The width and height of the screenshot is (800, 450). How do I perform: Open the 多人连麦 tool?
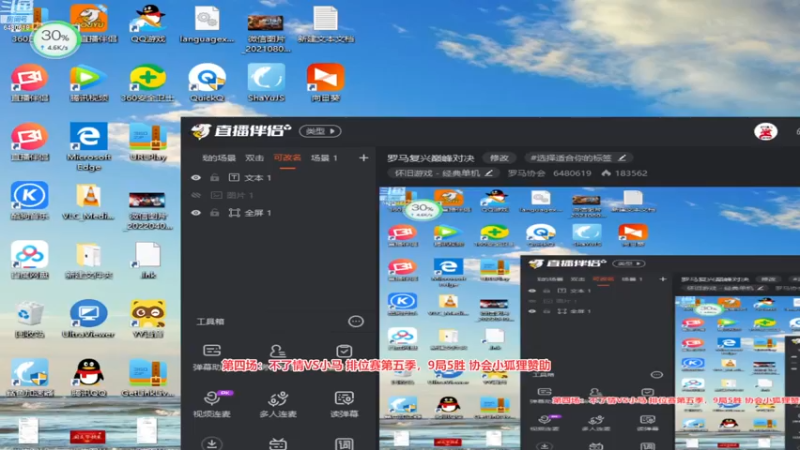278,404
